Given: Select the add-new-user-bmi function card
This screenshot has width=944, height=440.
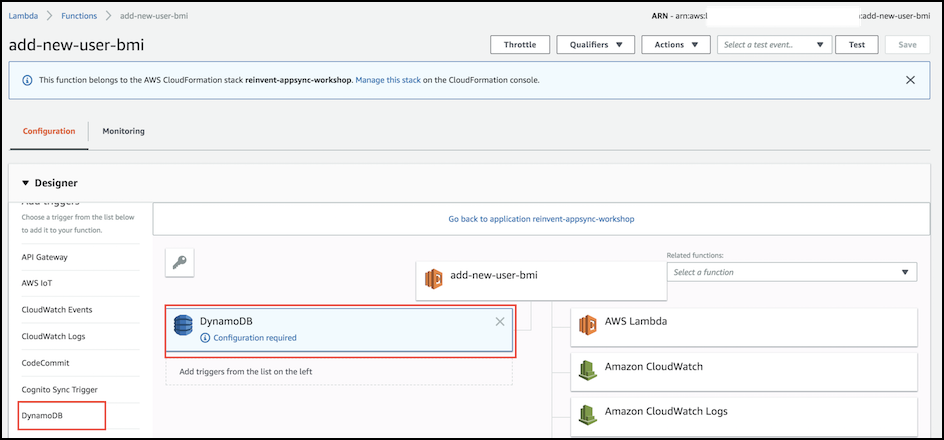Looking at the screenshot, I should (x=541, y=280).
